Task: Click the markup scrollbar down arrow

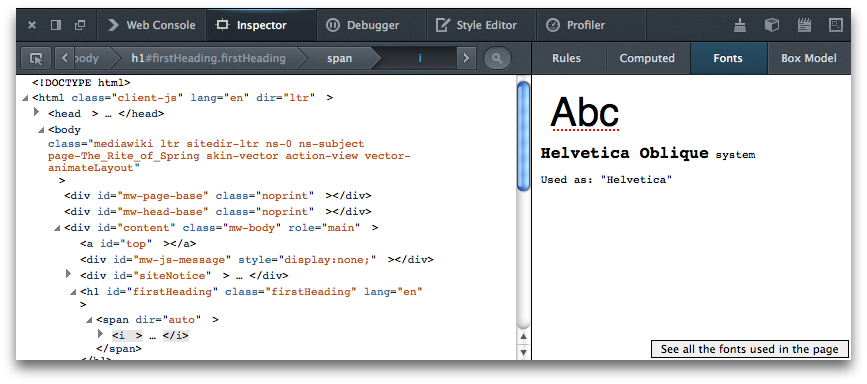Action: tap(523, 351)
